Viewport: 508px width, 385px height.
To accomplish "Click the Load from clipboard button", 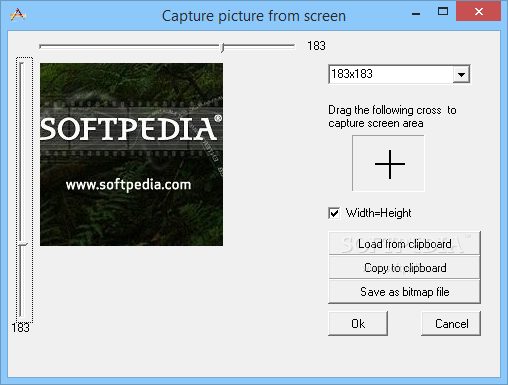I will click(x=404, y=243).
